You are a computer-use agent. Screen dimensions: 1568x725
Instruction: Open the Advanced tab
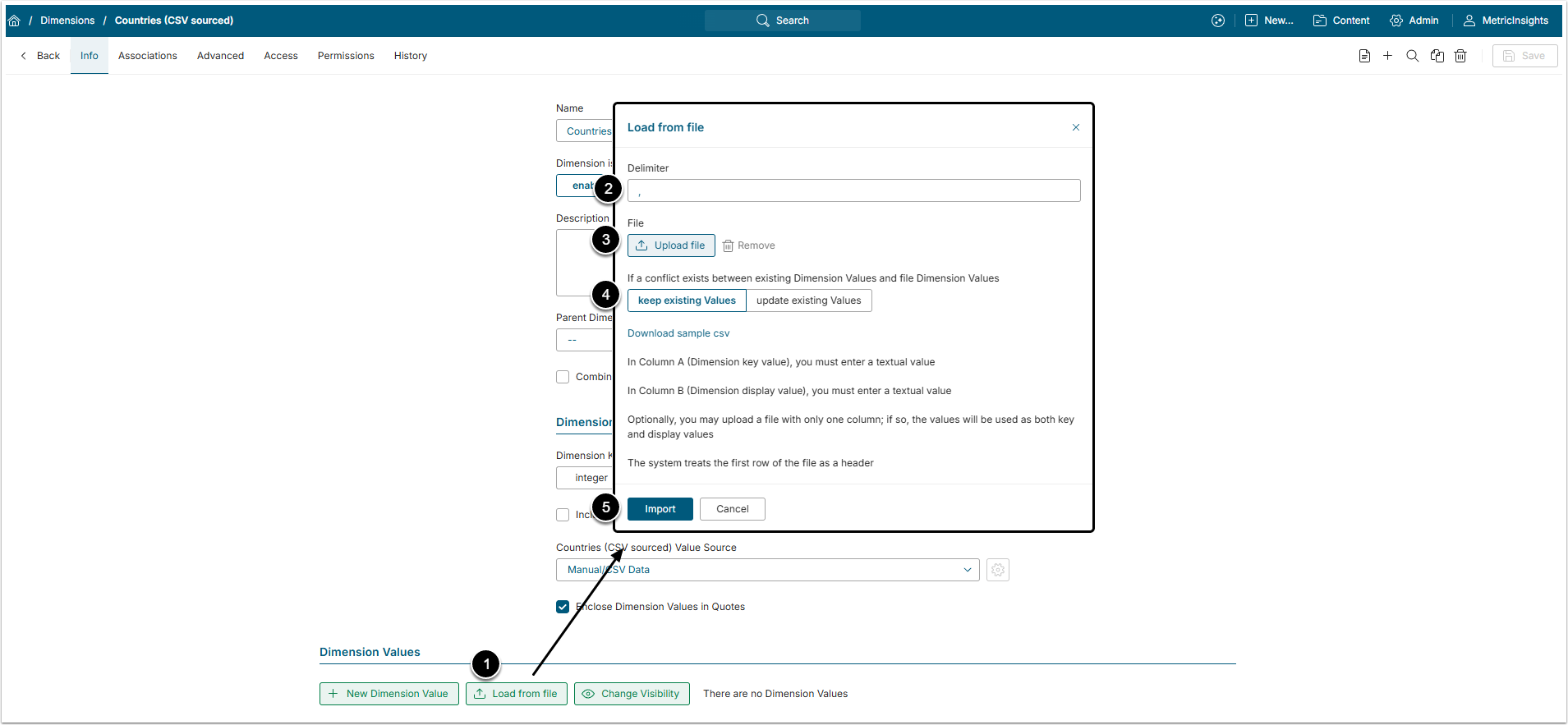click(x=220, y=56)
